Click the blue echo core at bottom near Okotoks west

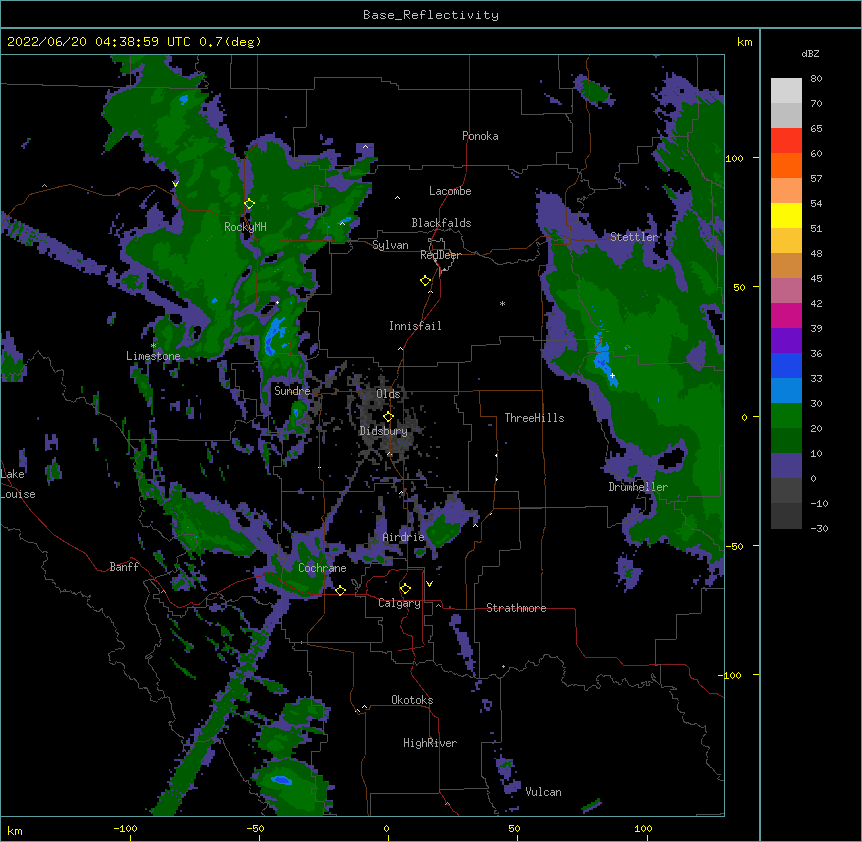coord(281,780)
